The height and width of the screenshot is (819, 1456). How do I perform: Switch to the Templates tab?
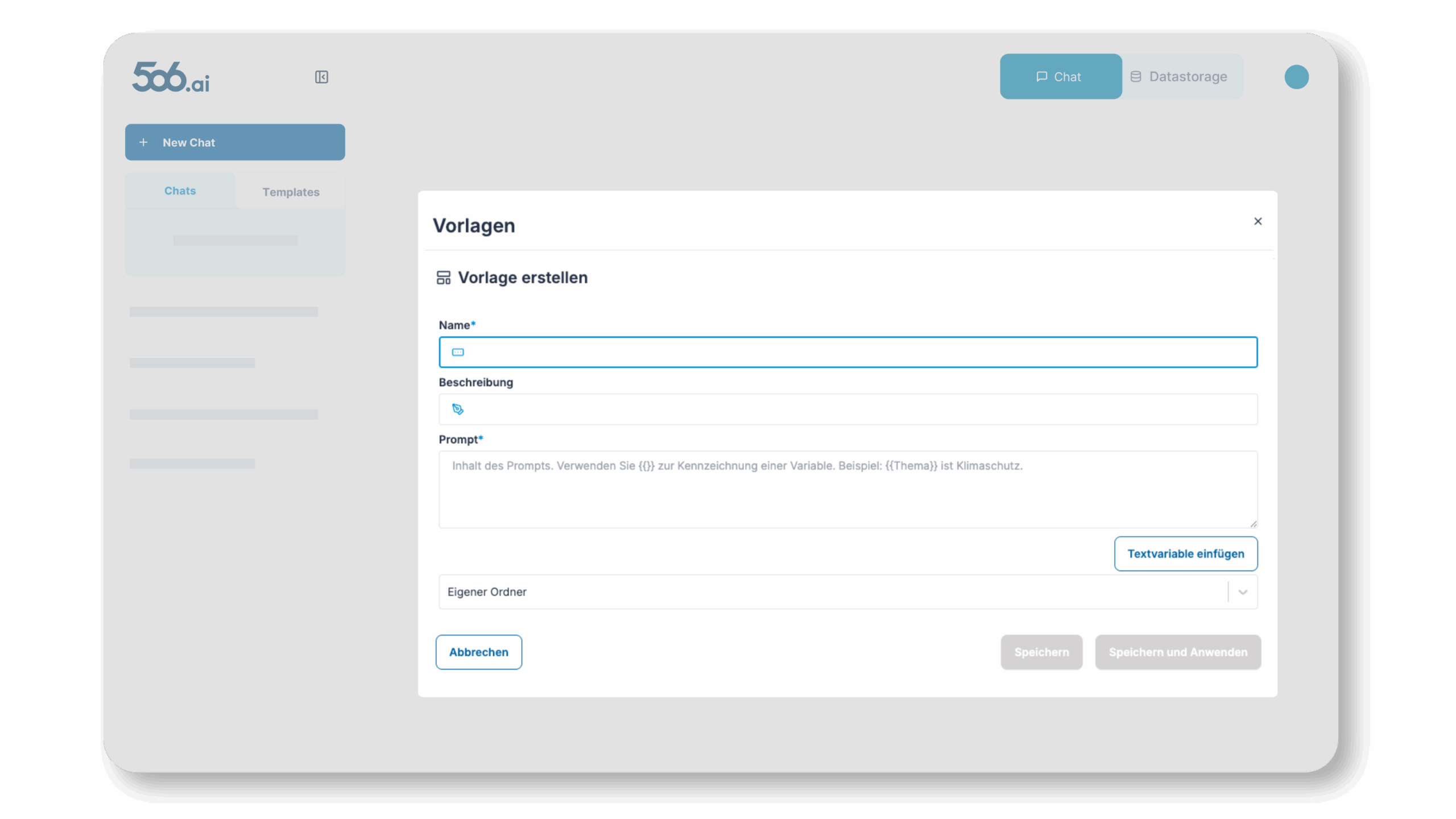coord(291,192)
